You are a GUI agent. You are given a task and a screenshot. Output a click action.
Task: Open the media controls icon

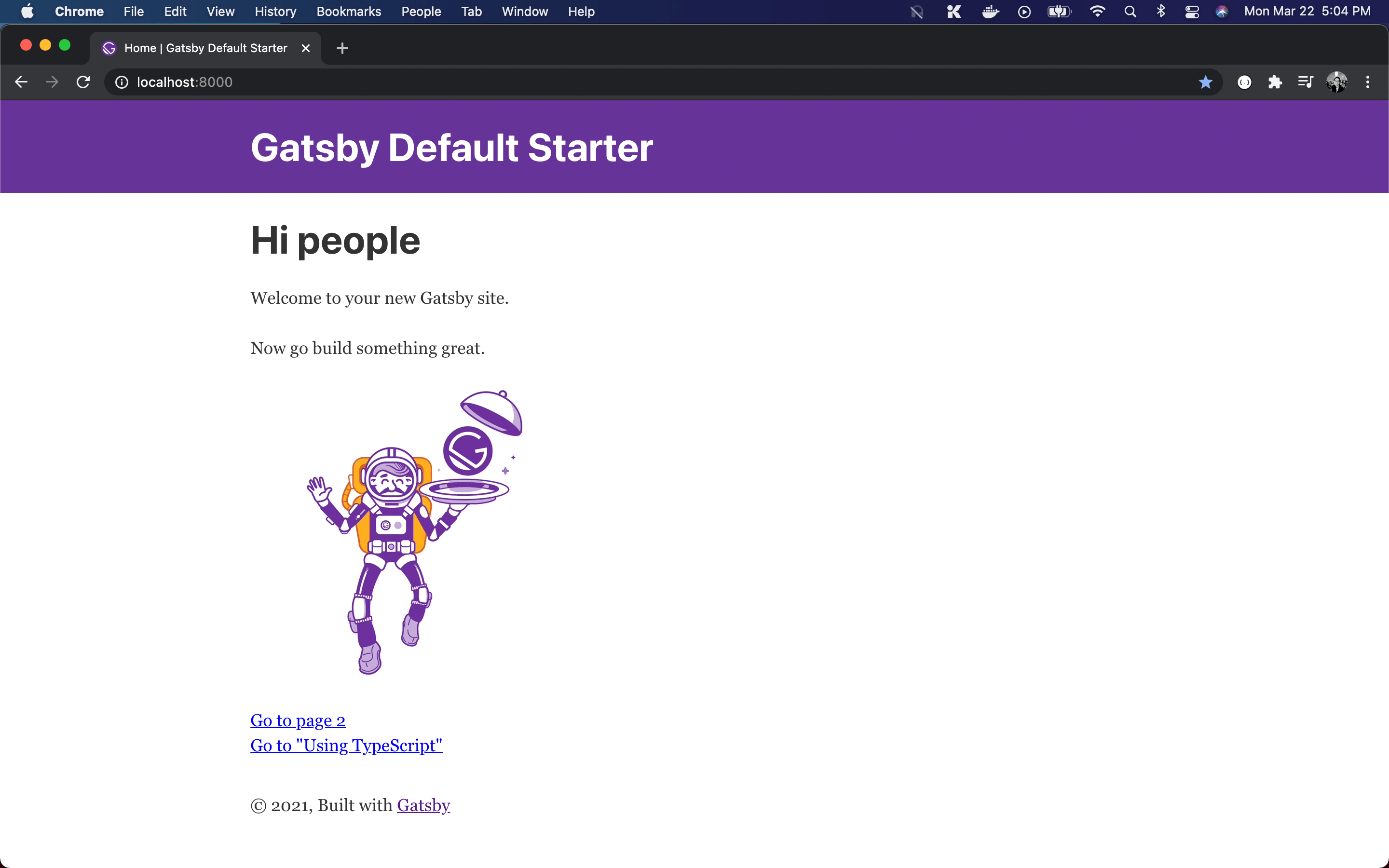click(x=1305, y=82)
